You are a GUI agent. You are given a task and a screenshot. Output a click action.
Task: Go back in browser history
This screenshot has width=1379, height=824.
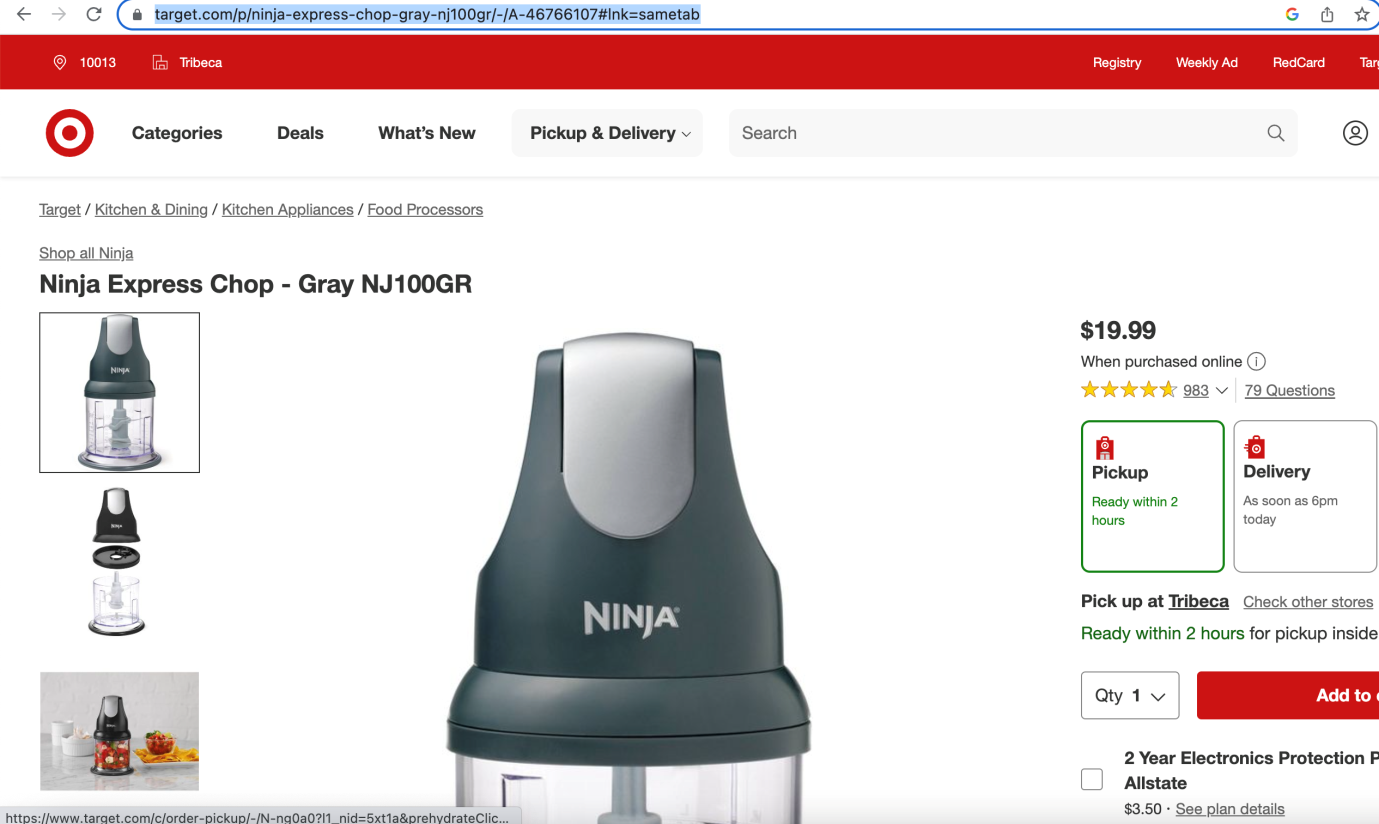[24, 14]
